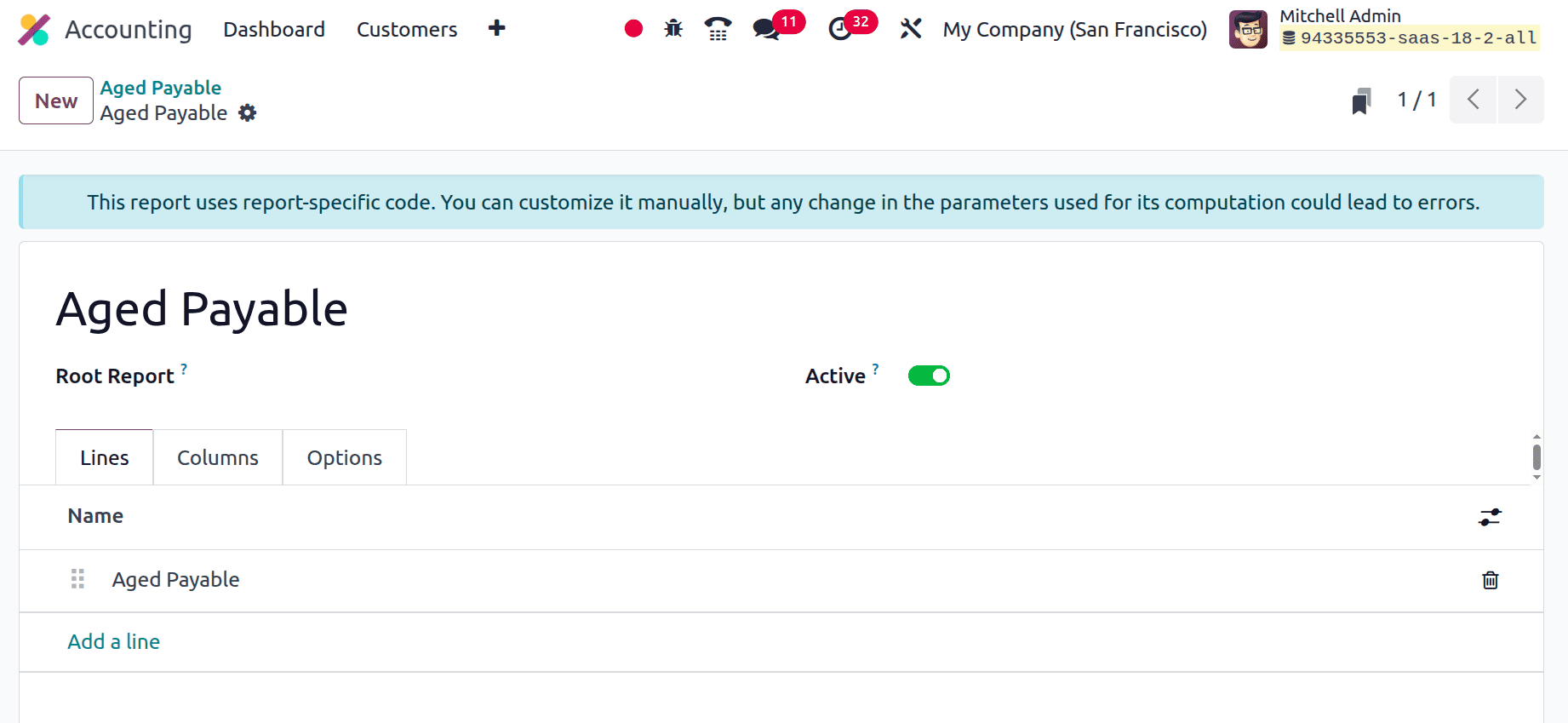Open the Accounting main menu
Image resolution: width=1568 pixels, height=723 pixels.
(x=129, y=30)
